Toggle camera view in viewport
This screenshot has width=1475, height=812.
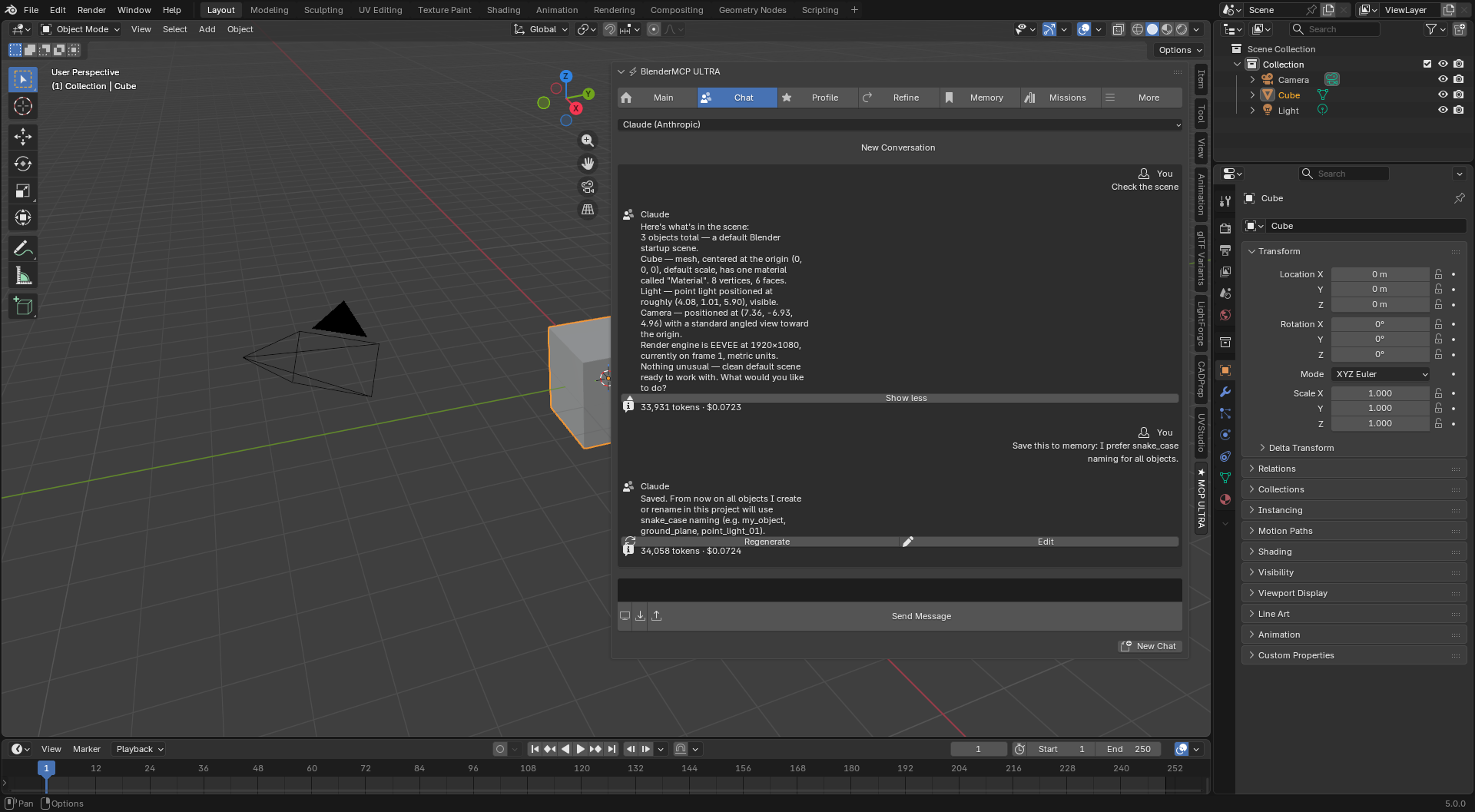pyautogui.click(x=588, y=187)
